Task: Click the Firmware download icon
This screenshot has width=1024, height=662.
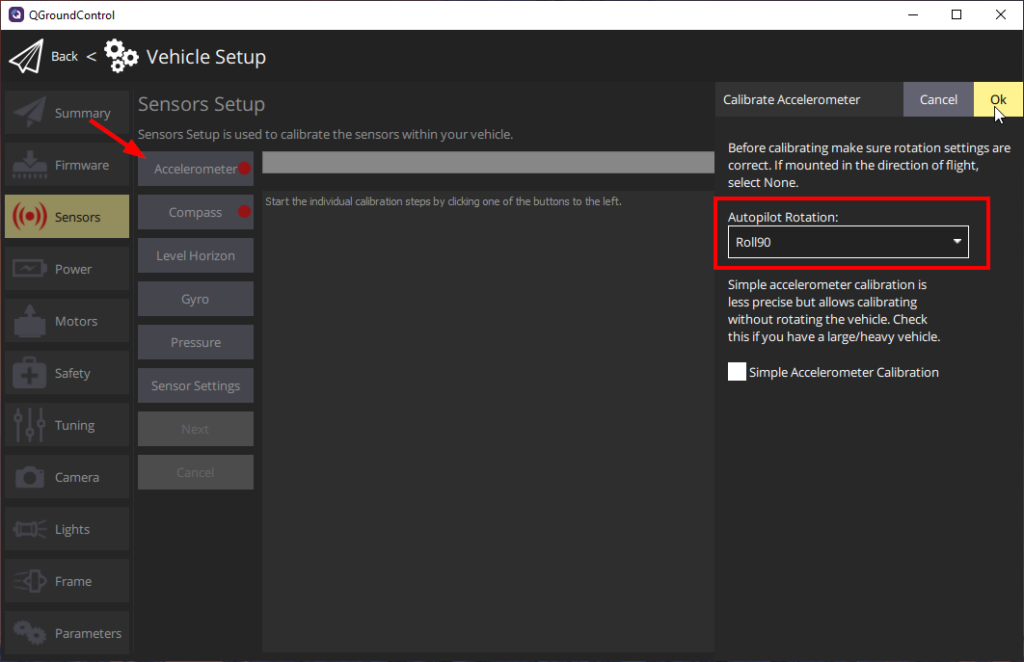Action: tap(29, 165)
